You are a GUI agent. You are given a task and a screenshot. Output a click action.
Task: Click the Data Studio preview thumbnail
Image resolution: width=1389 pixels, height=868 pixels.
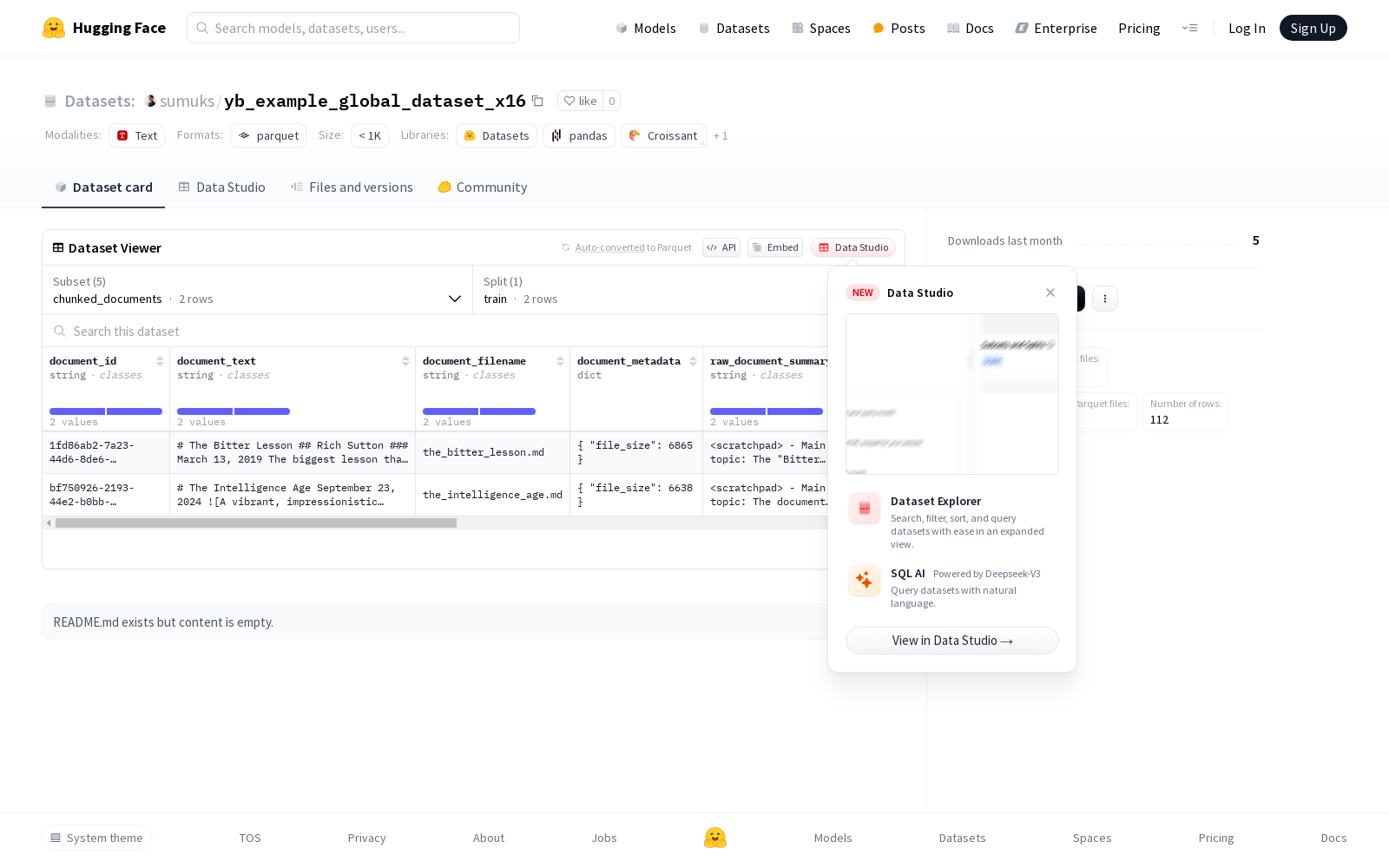coord(952,394)
